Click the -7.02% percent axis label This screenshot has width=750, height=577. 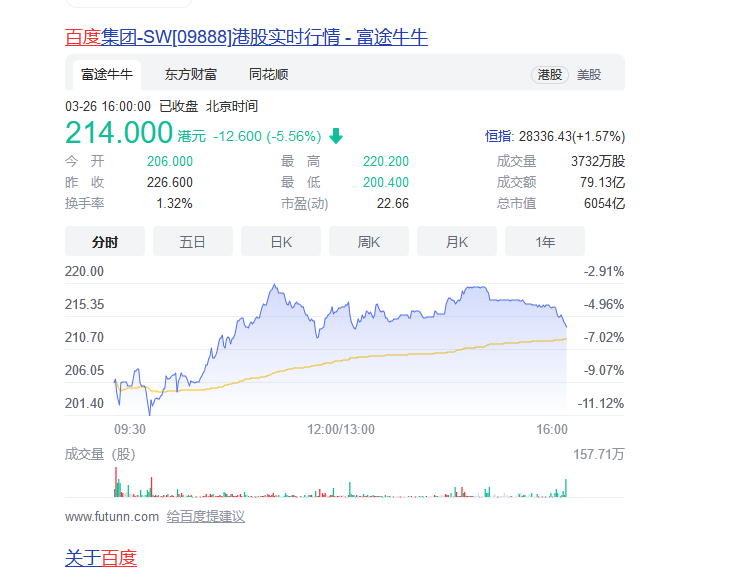(x=604, y=337)
